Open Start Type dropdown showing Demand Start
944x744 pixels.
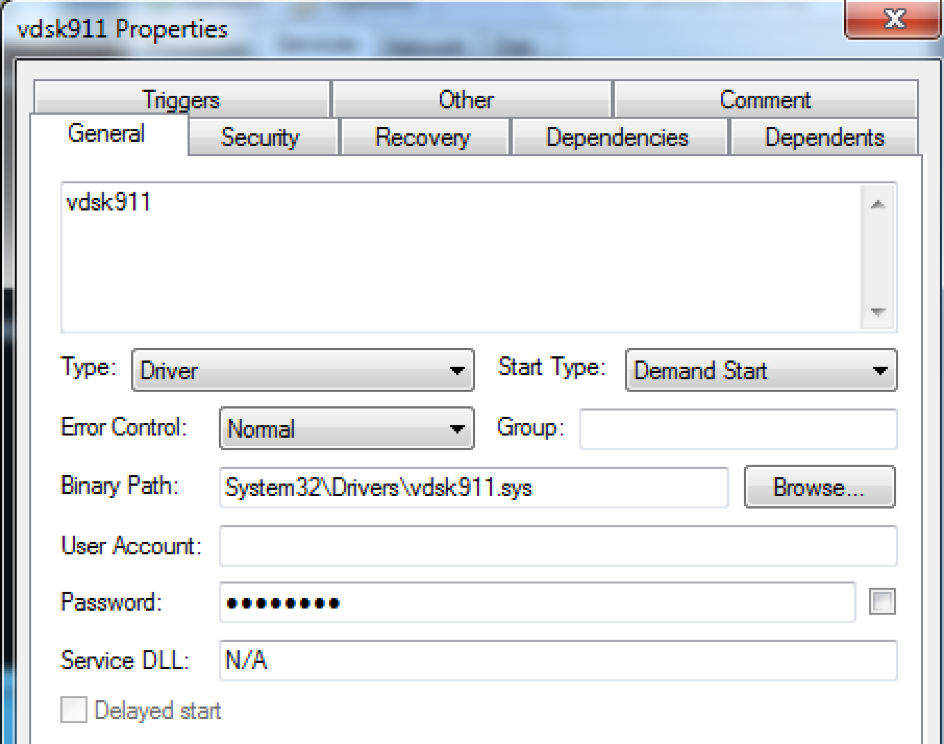(x=761, y=371)
